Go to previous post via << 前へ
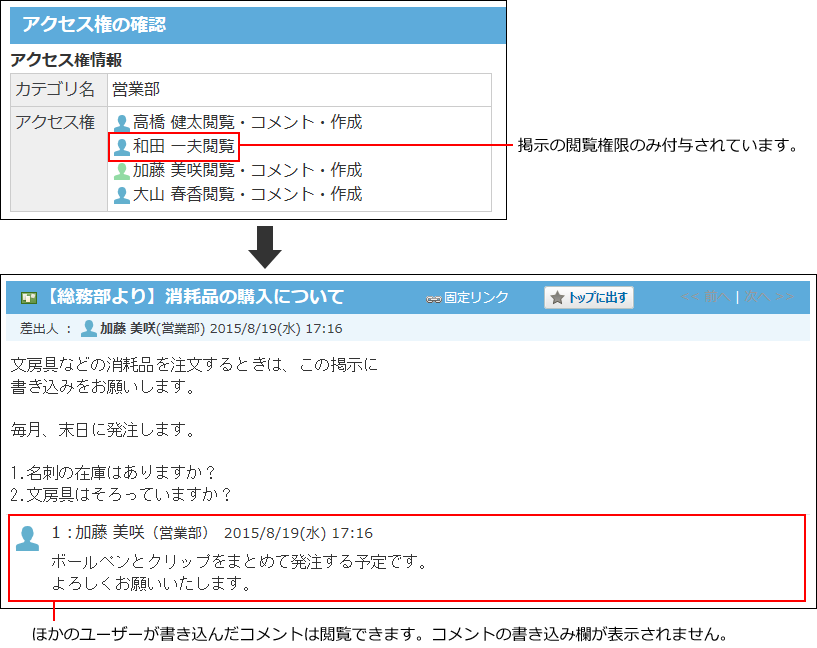This screenshot has height=648, width=817. [705, 297]
